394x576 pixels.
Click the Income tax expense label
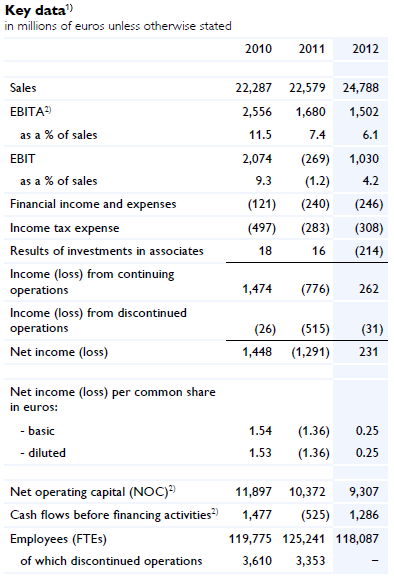tap(65, 228)
